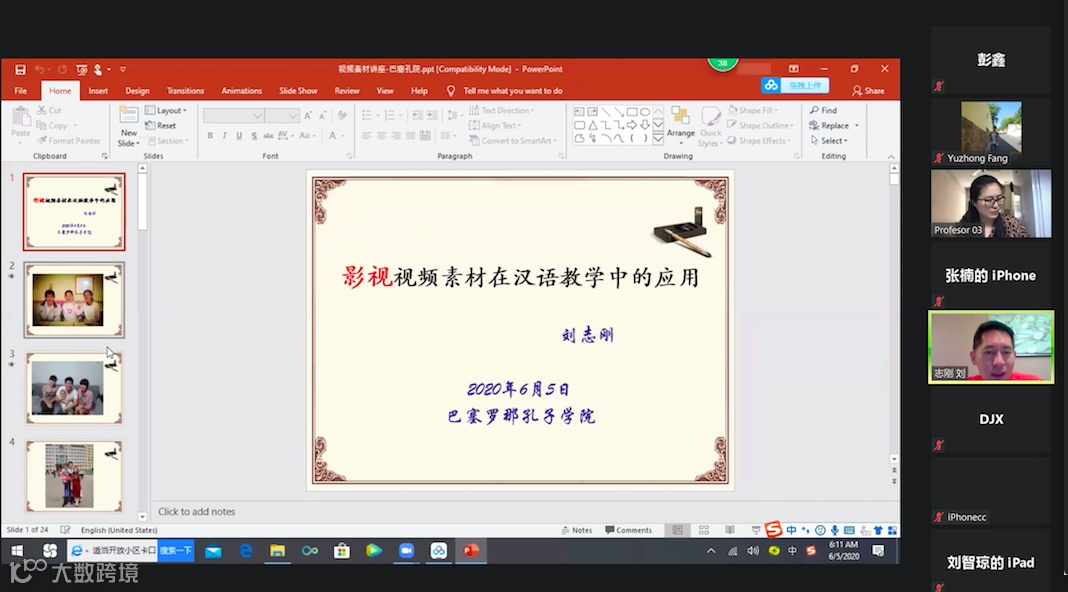This screenshot has width=1068, height=592.
Task: Open the Notes pane button
Action: click(x=576, y=530)
